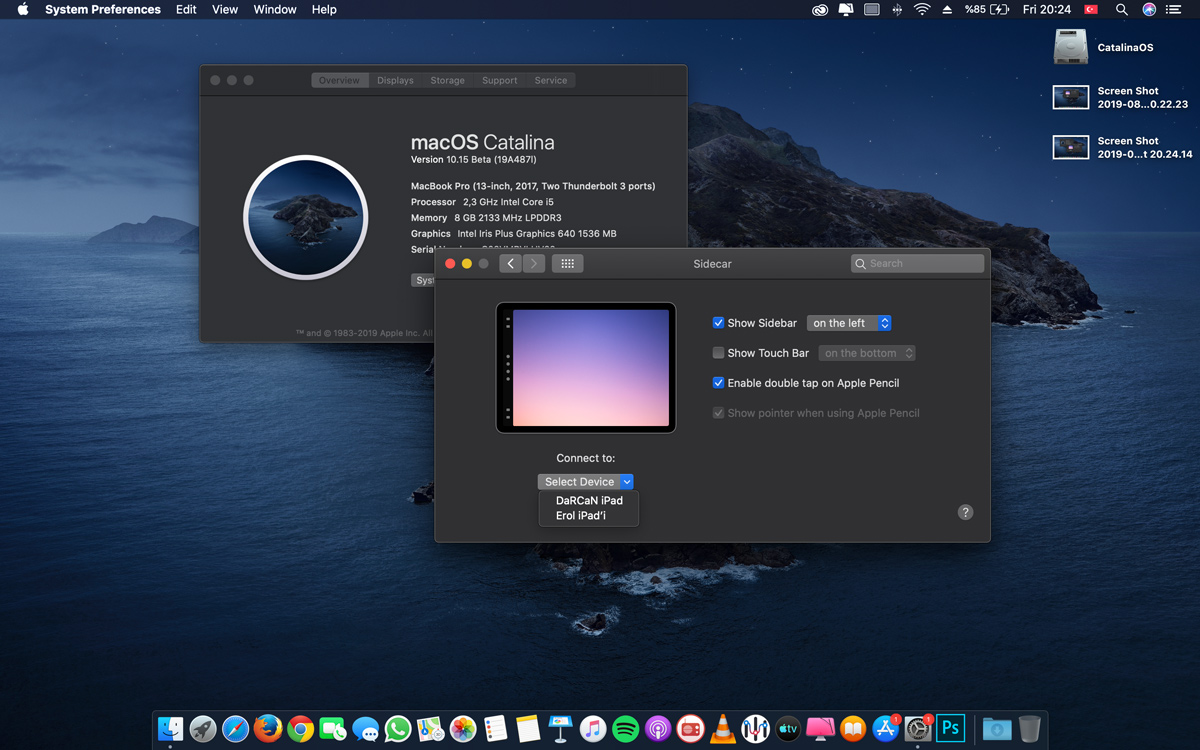Viewport: 1200px width, 750px height.
Task: Click Bluetooth icon in menu bar
Action: point(897,9)
